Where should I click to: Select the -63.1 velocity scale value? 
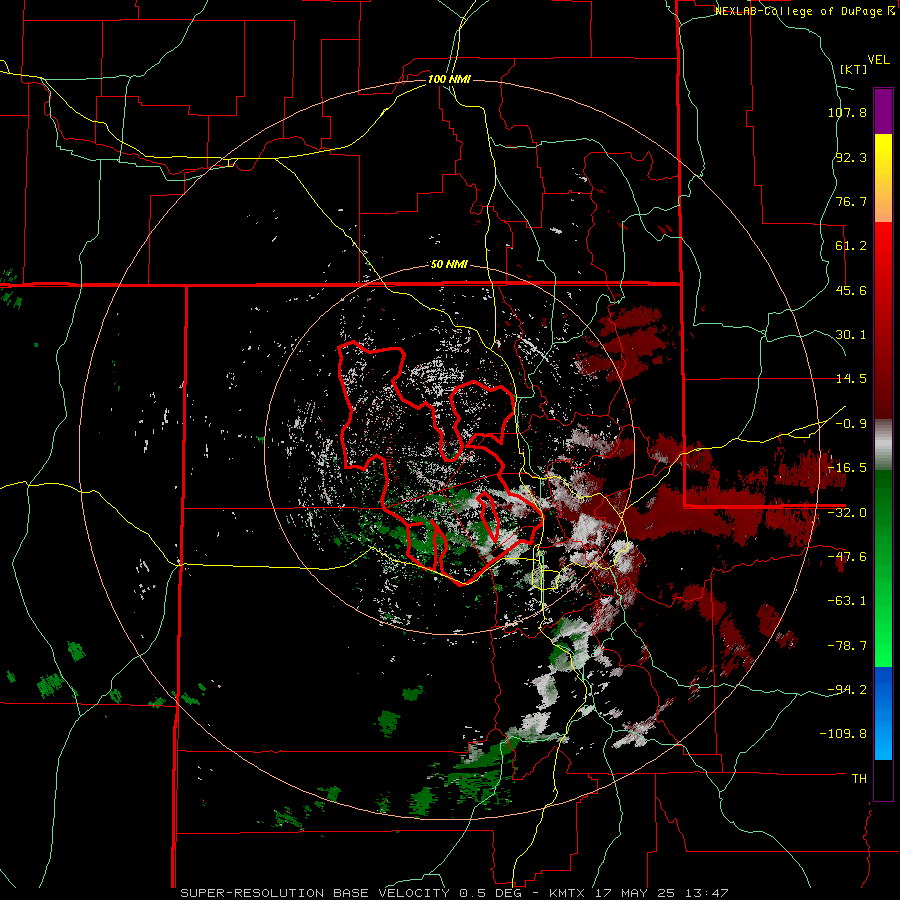pyautogui.click(x=847, y=601)
